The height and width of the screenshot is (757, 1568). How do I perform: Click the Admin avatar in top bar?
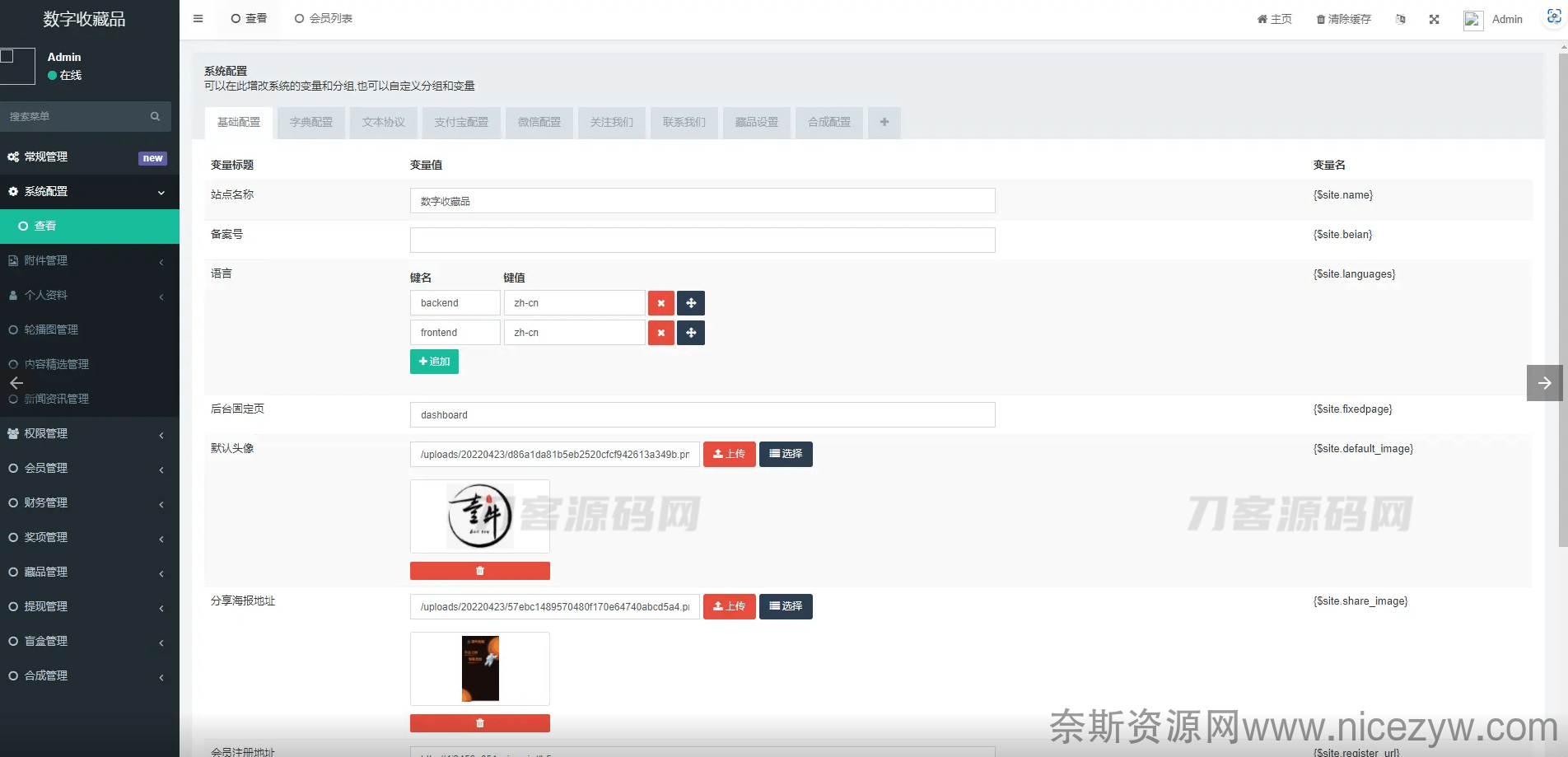pos(1472,20)
